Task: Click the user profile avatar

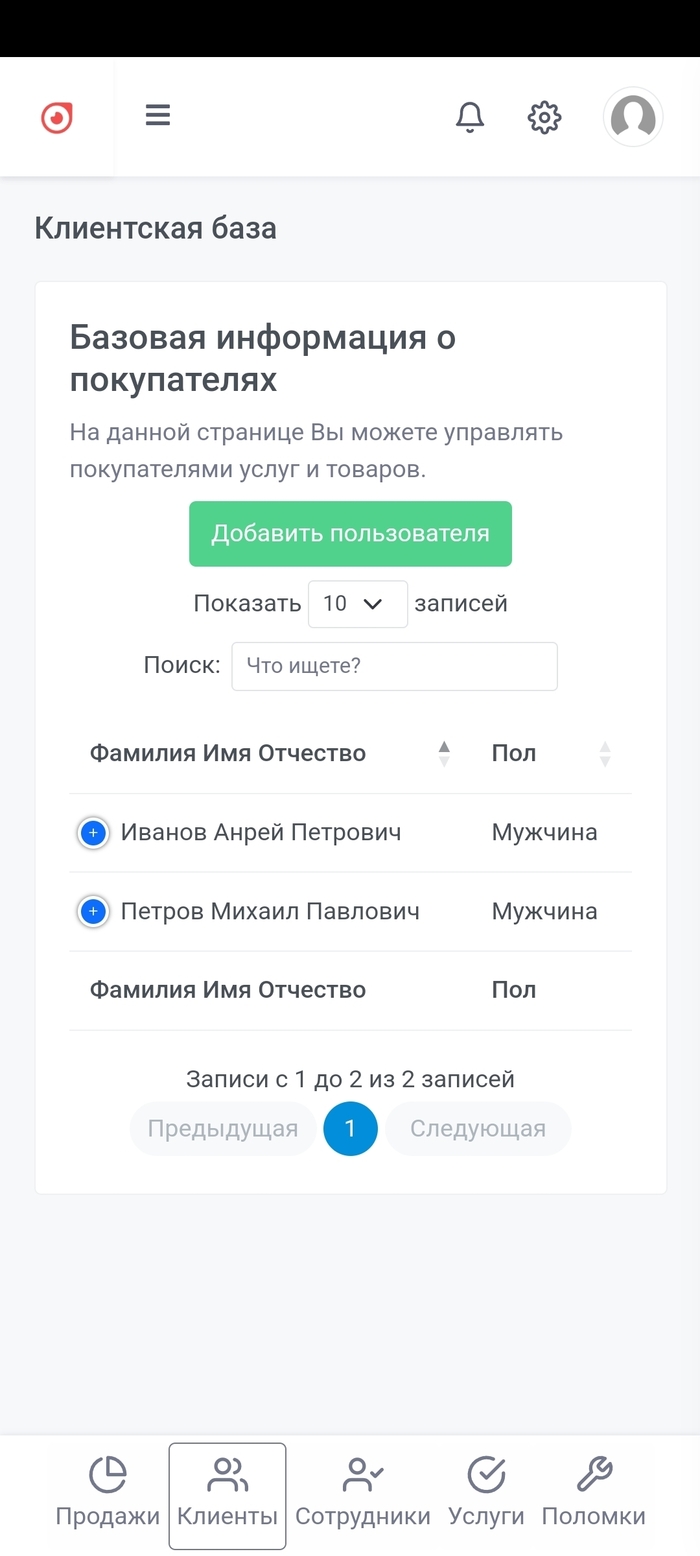Action: coord(633,117)
